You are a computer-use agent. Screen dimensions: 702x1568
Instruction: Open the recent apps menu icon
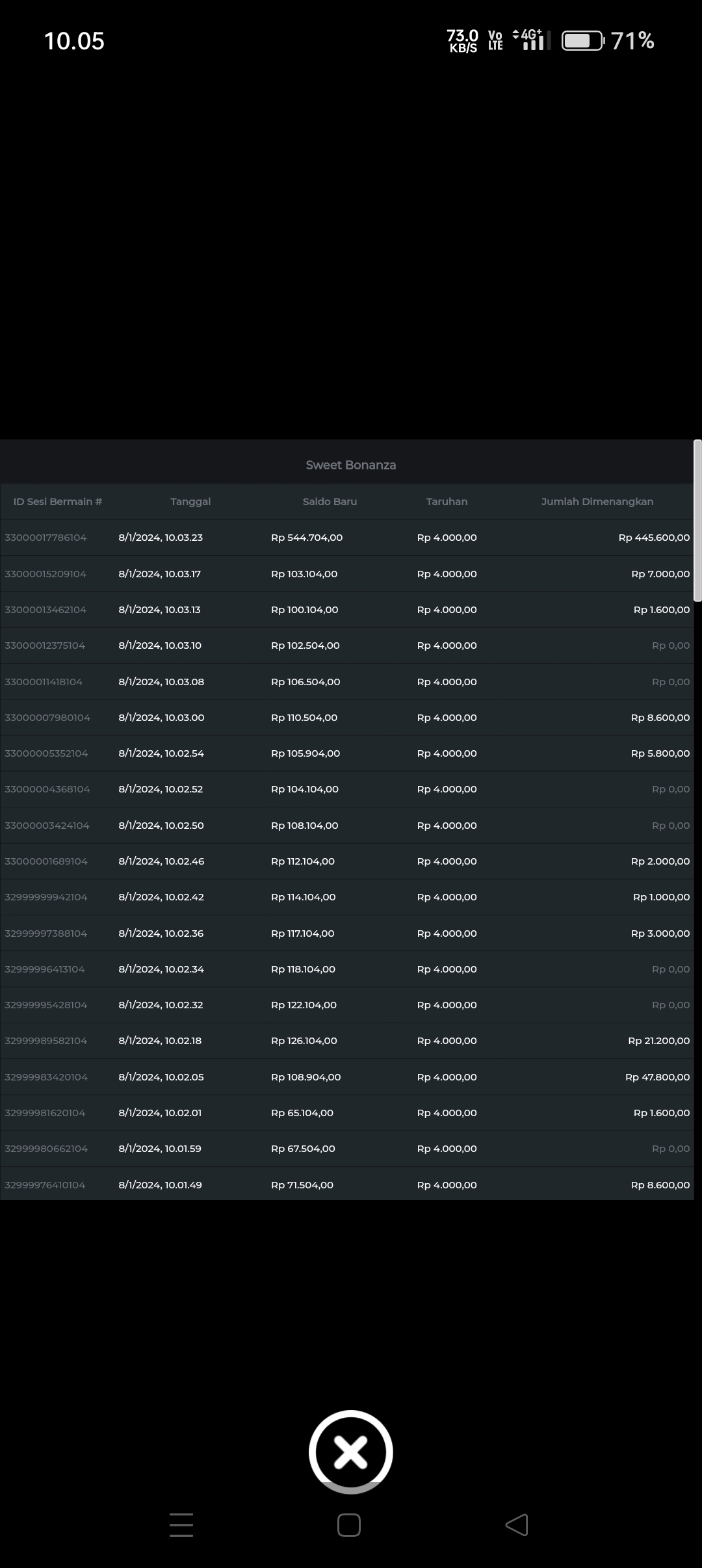pyautogui.click(x=181, y=1524)
